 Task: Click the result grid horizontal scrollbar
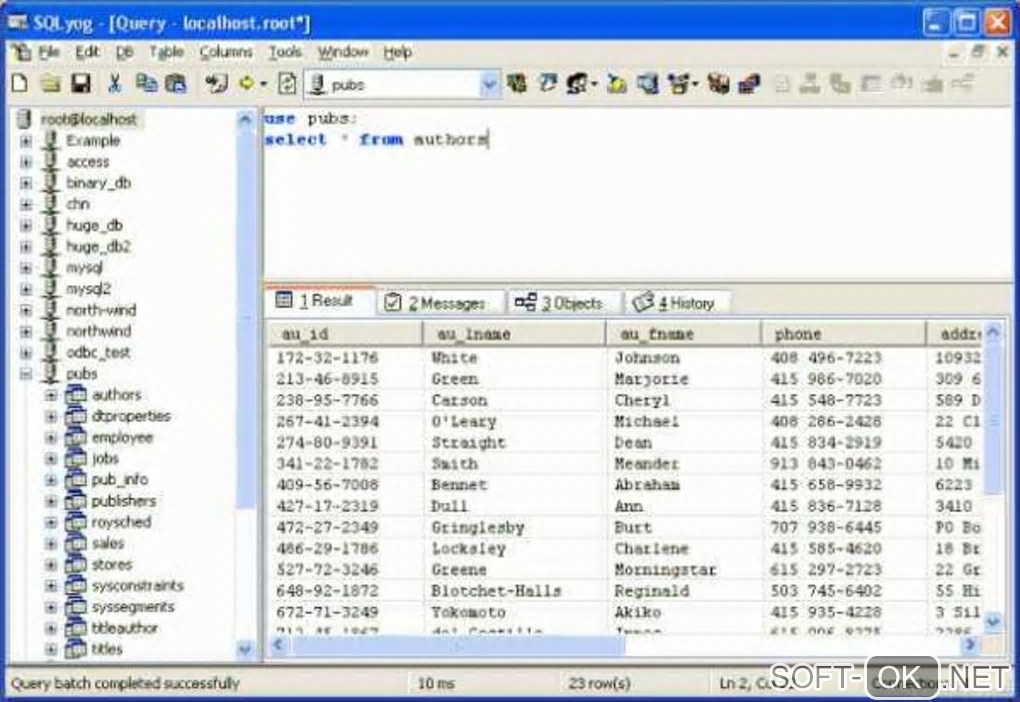(457, 645)
